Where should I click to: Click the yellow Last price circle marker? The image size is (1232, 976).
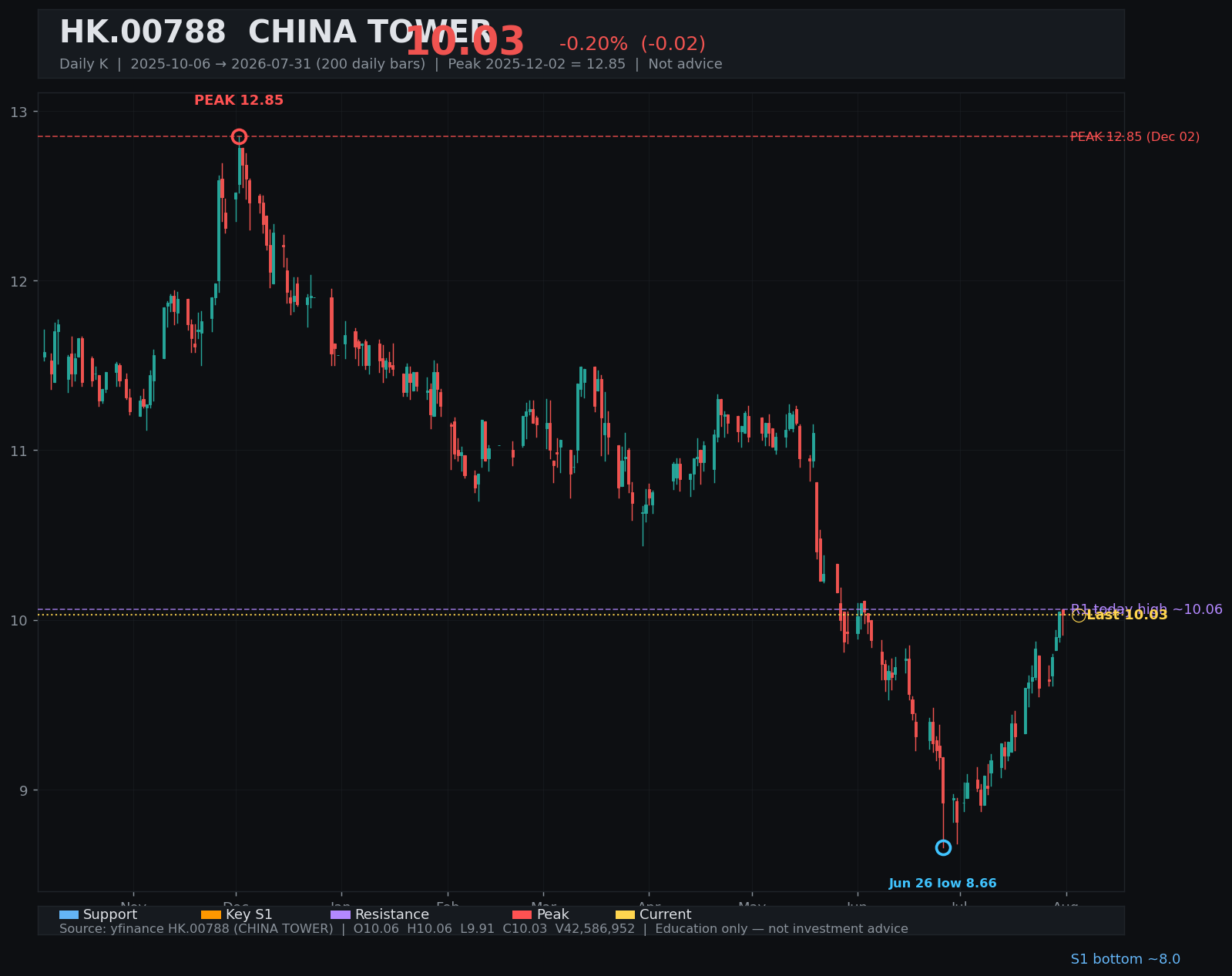(1079, 615)
